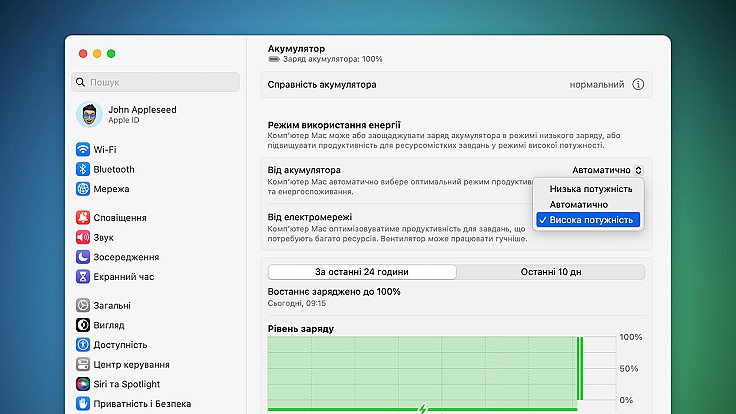
Task: Select Зосередження moon icon
Action: click(83, 257)
